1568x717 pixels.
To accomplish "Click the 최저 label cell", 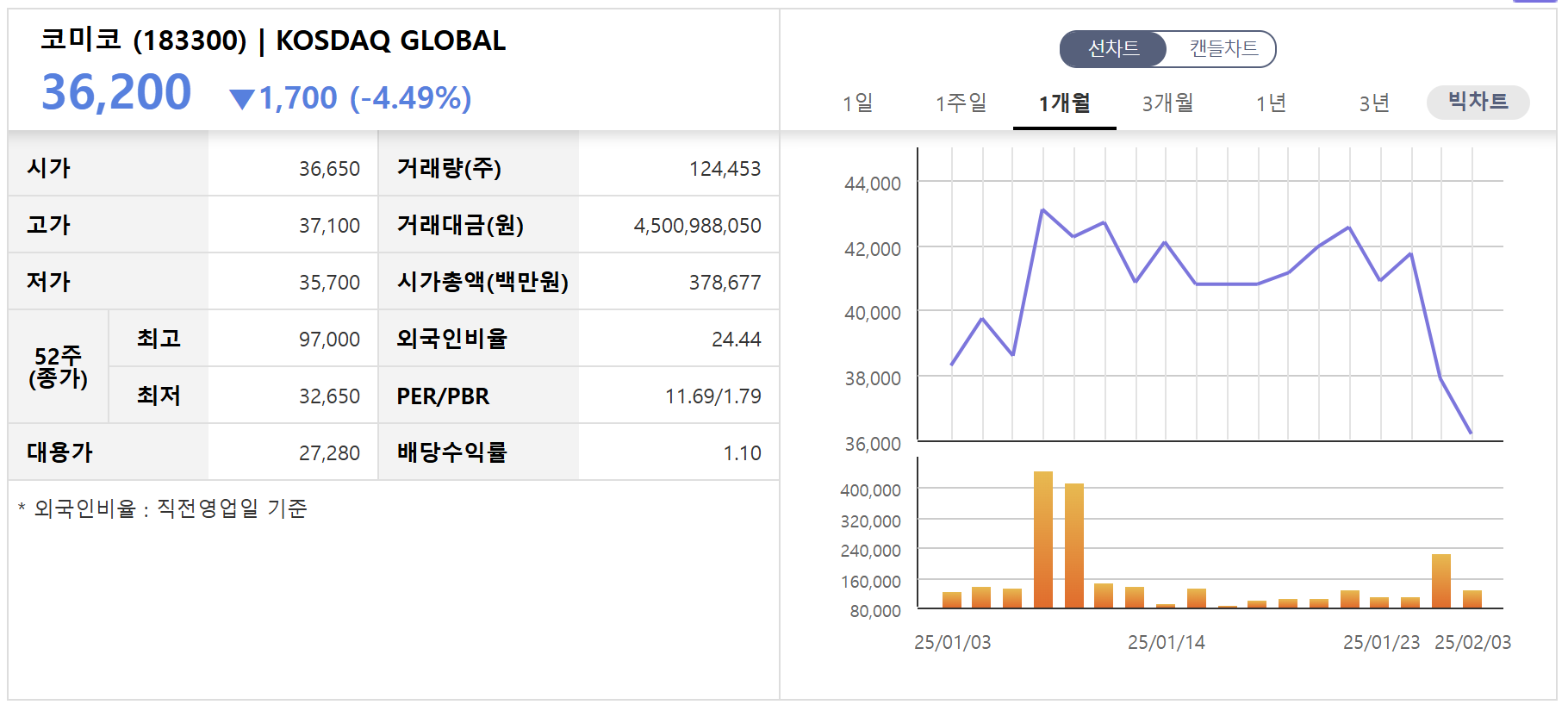I will pyautogui.click(x=159, y=396).
